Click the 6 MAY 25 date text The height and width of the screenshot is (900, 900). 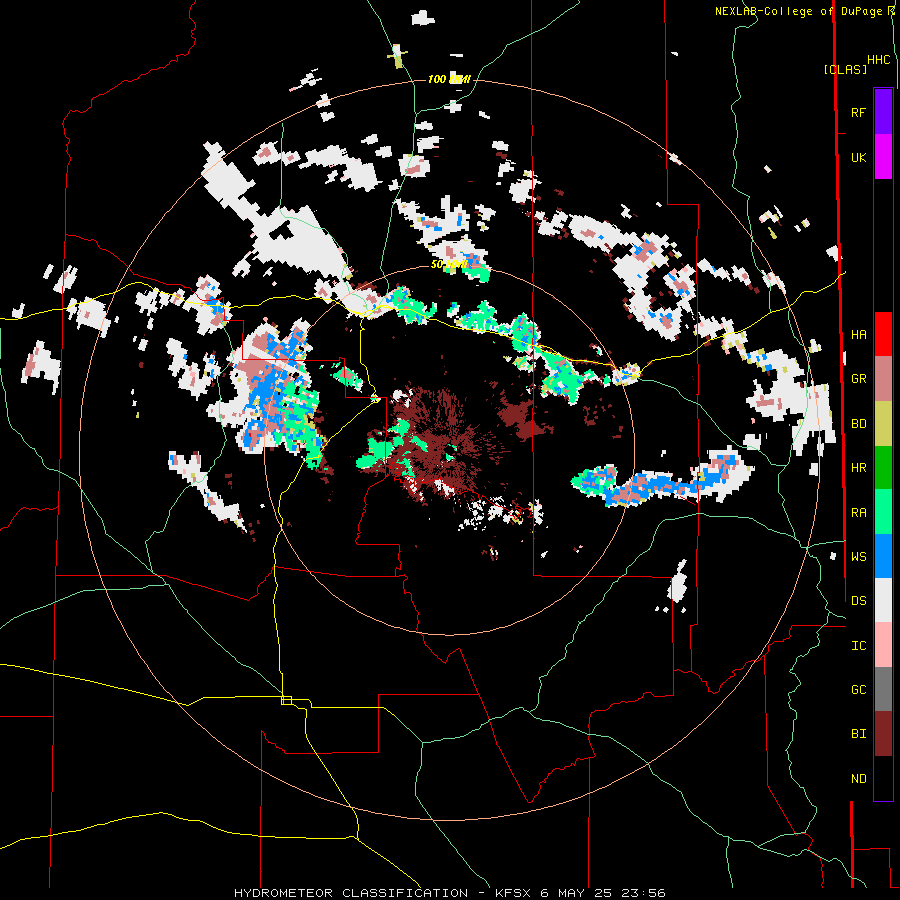pyautogui.click(x=576, y=893)
